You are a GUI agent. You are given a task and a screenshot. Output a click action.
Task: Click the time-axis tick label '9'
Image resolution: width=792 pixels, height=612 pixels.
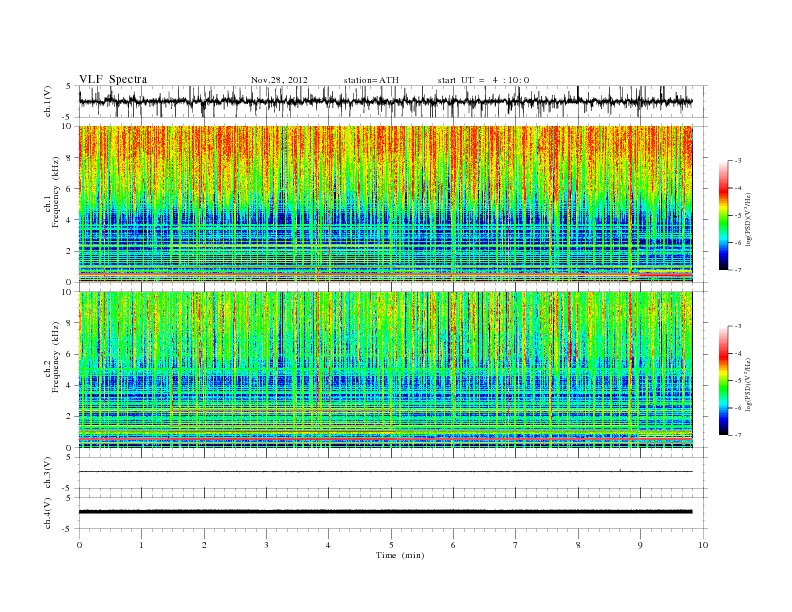pyautogui.click(x=640, y=545)
